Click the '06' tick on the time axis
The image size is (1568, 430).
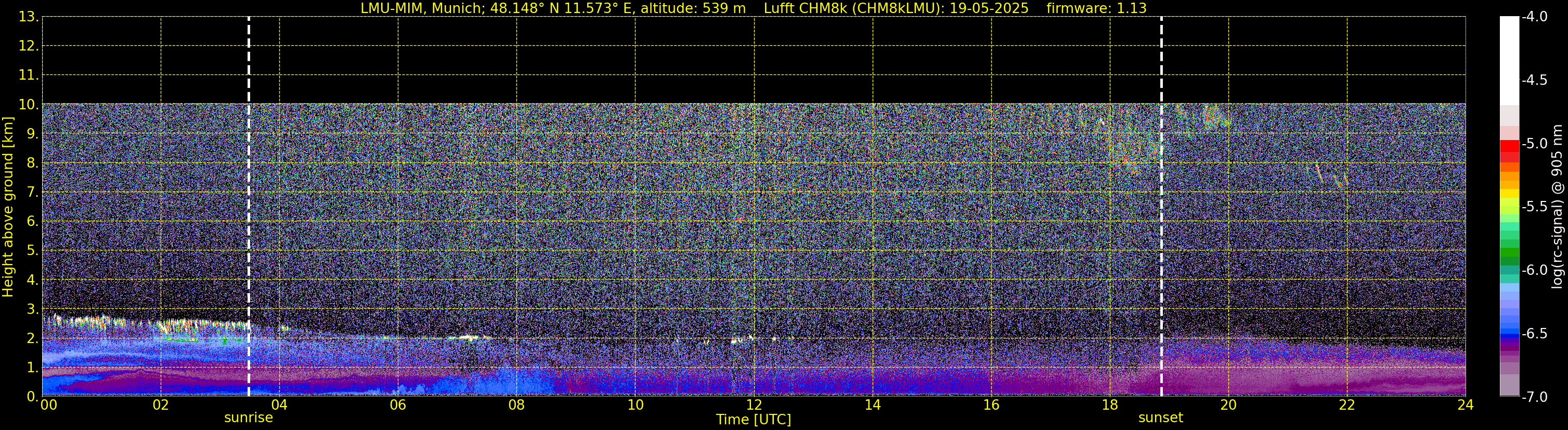[398, 406]
